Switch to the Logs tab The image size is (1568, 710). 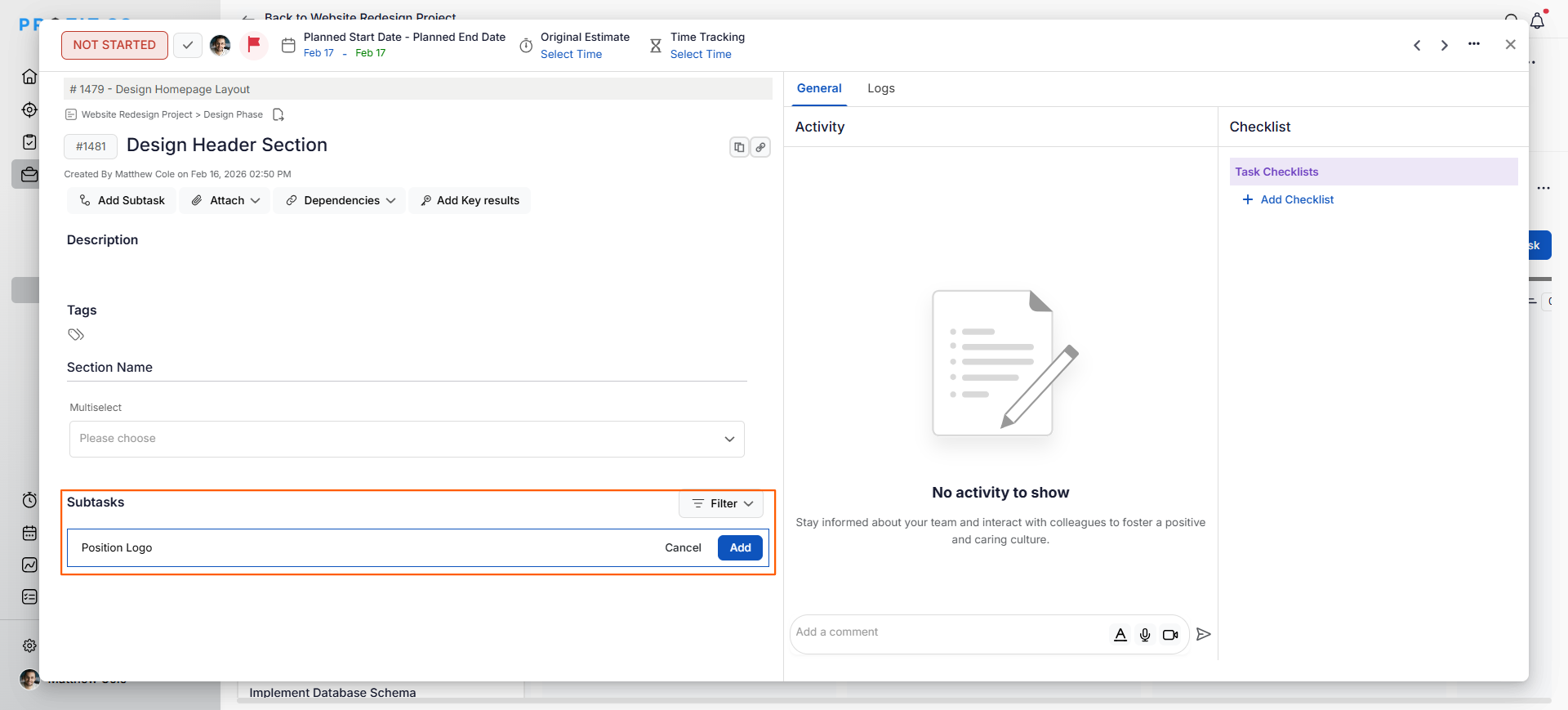point(881,88)
